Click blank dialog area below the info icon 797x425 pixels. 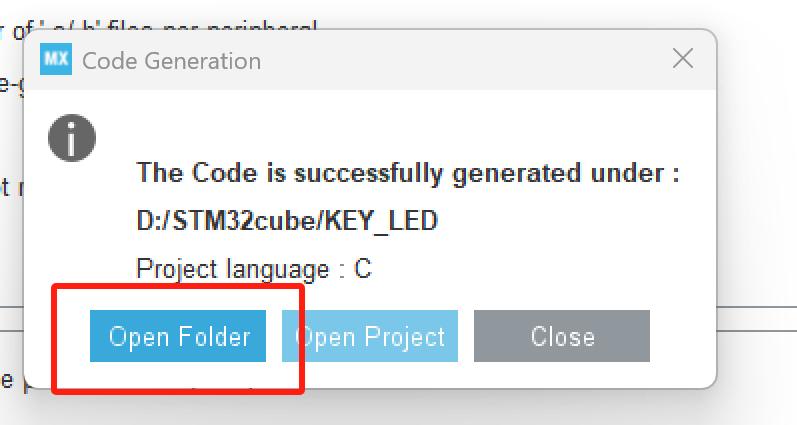(x=72, y=230)
